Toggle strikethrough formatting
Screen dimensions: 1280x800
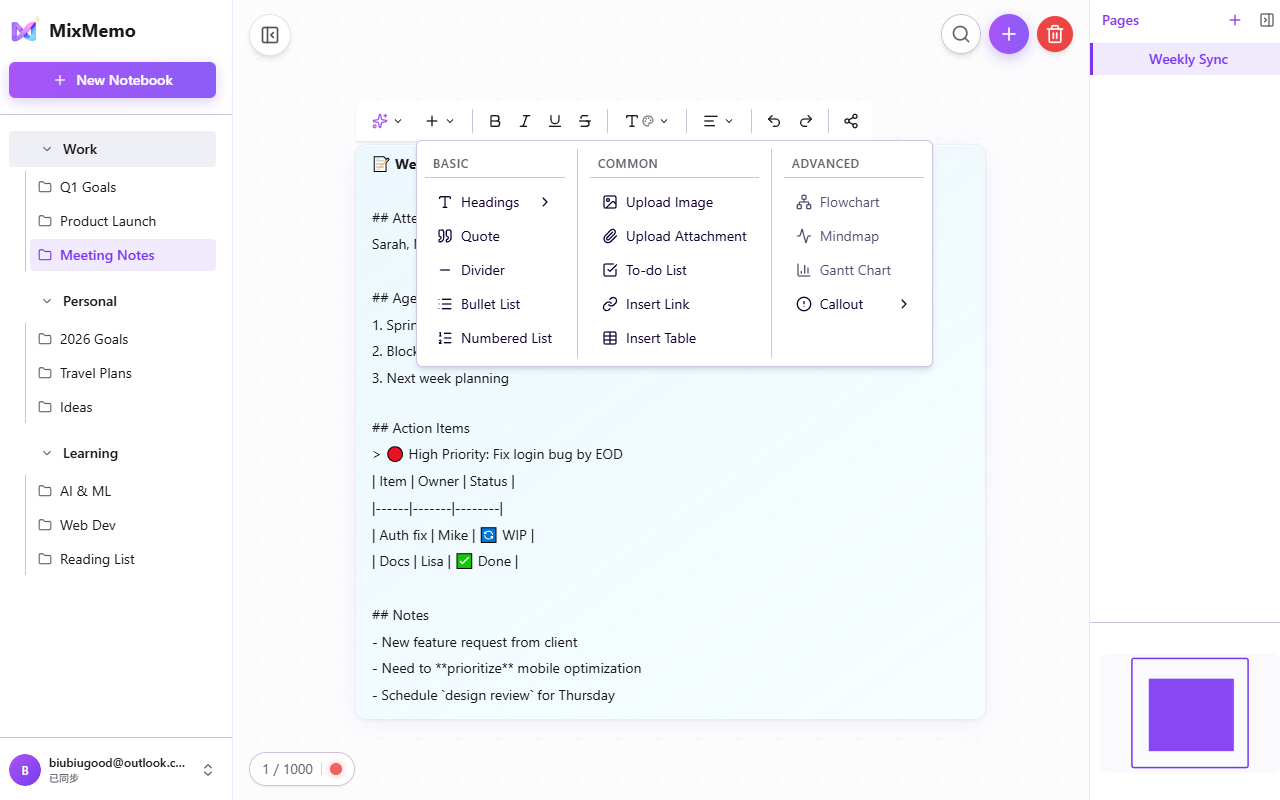coord(585,121)
